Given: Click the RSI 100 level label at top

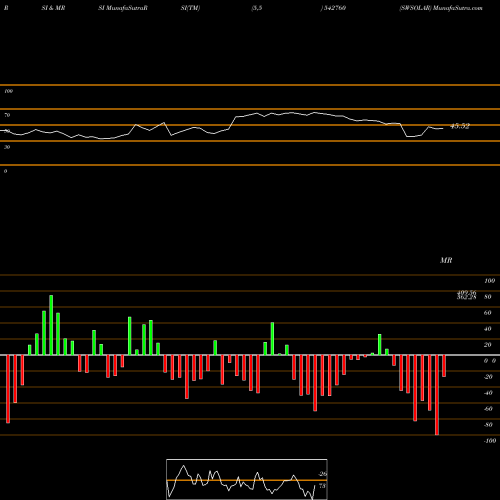Looking at the screenshot, I should 8,91.
